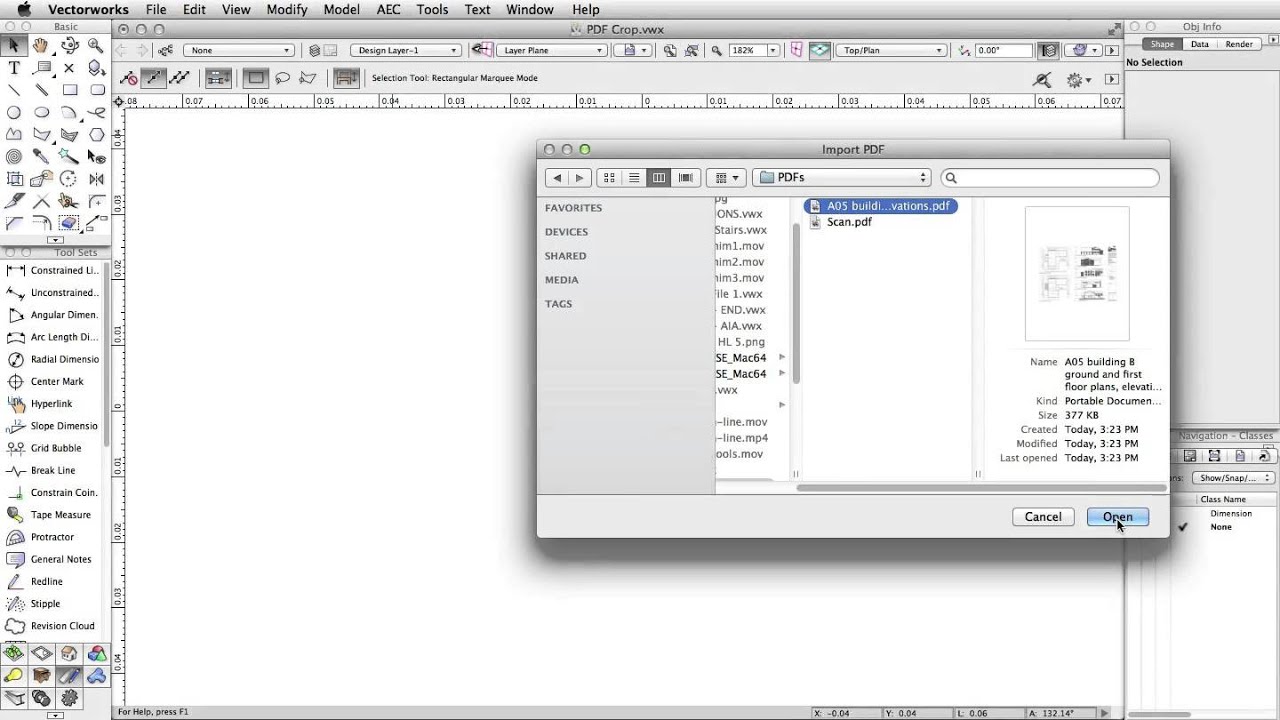
Task: Select the Rectangle tool
Action: [x=69, y=90]
